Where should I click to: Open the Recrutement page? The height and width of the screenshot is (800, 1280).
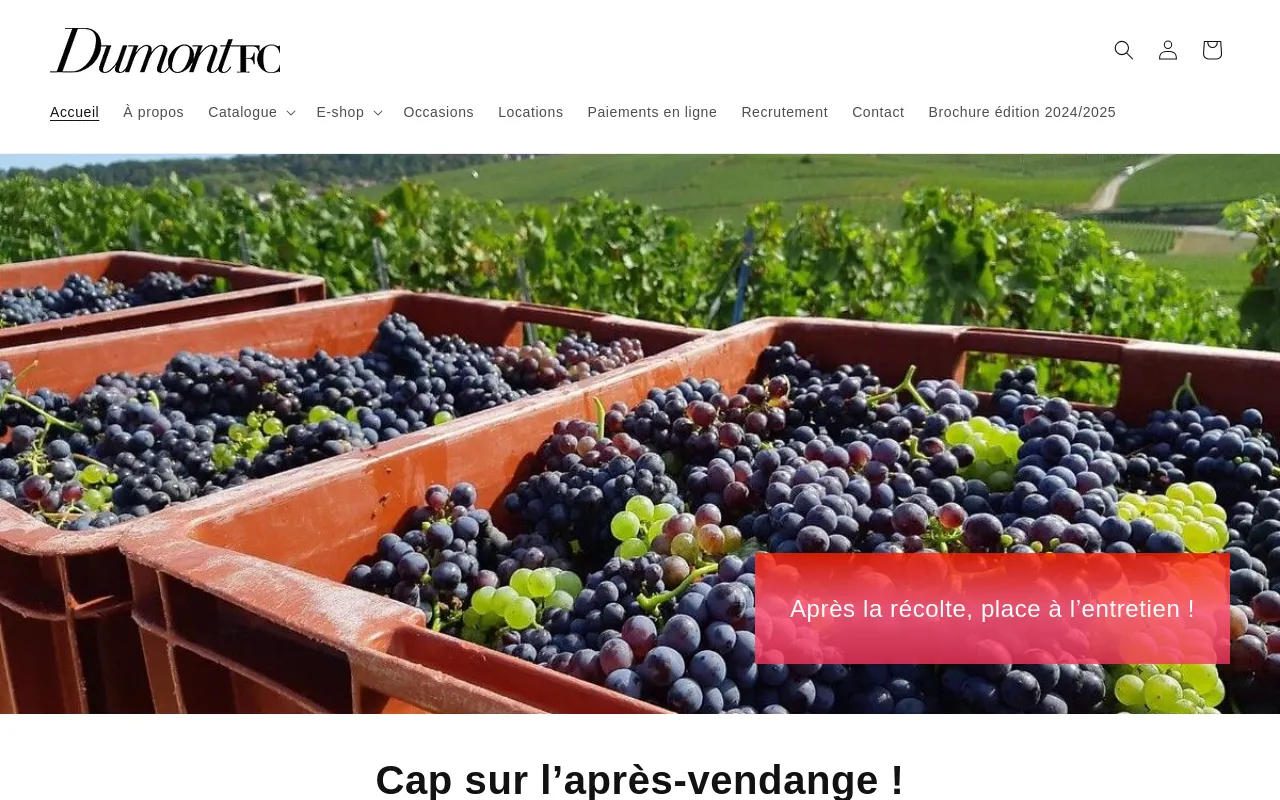pyautogui.click(x=784, y=112)
